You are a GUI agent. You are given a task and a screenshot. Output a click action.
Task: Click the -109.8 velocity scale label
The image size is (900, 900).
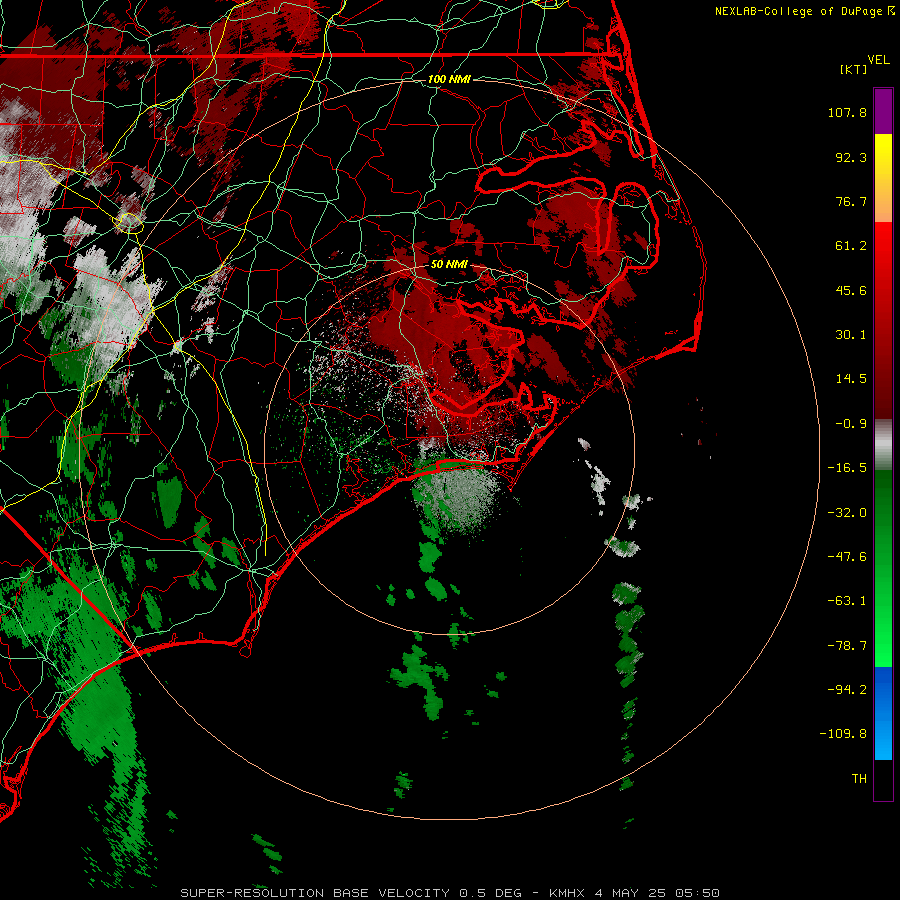tap(843, 734)
